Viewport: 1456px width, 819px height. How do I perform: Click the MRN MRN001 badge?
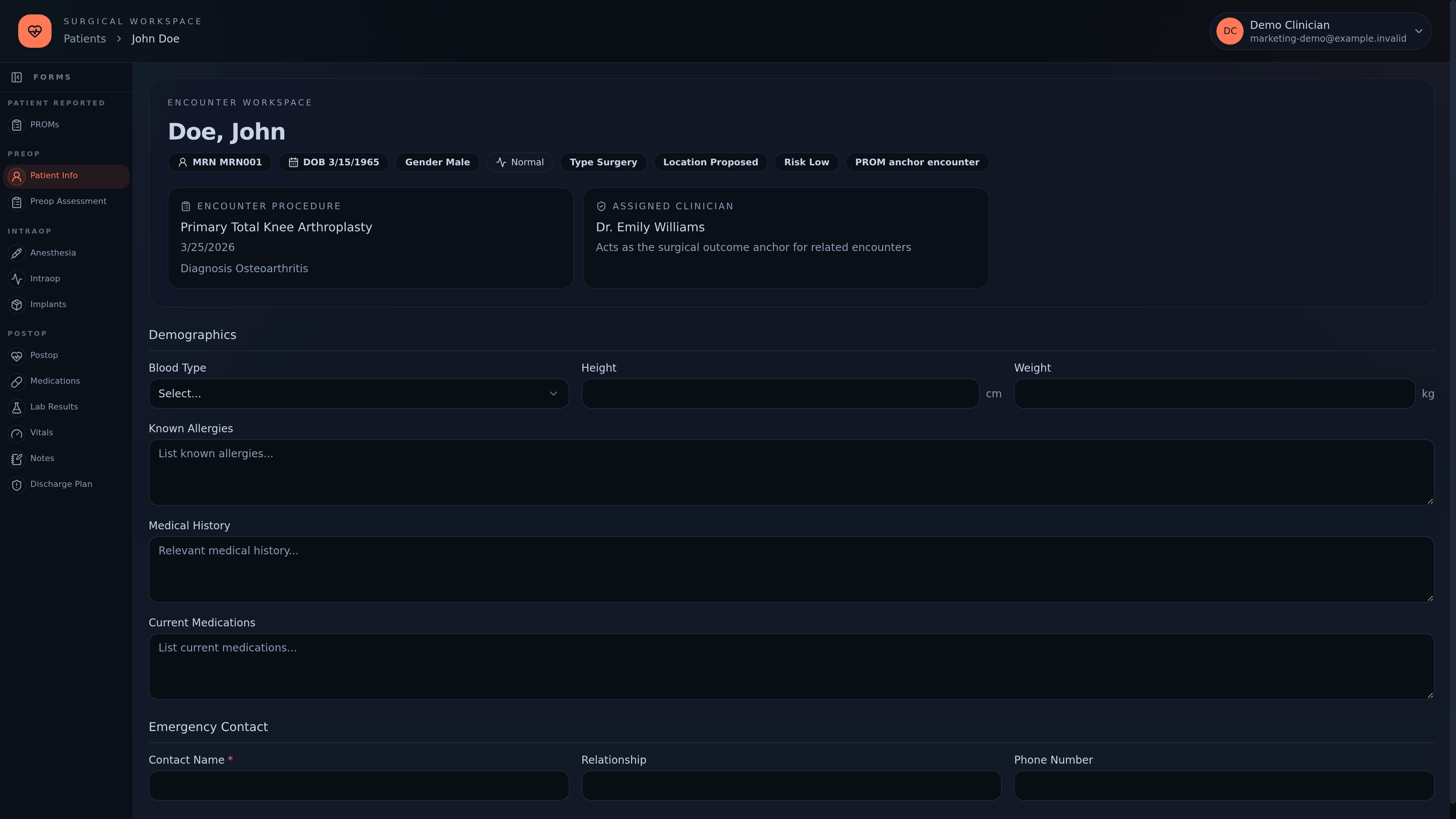[x=220, y=162]
